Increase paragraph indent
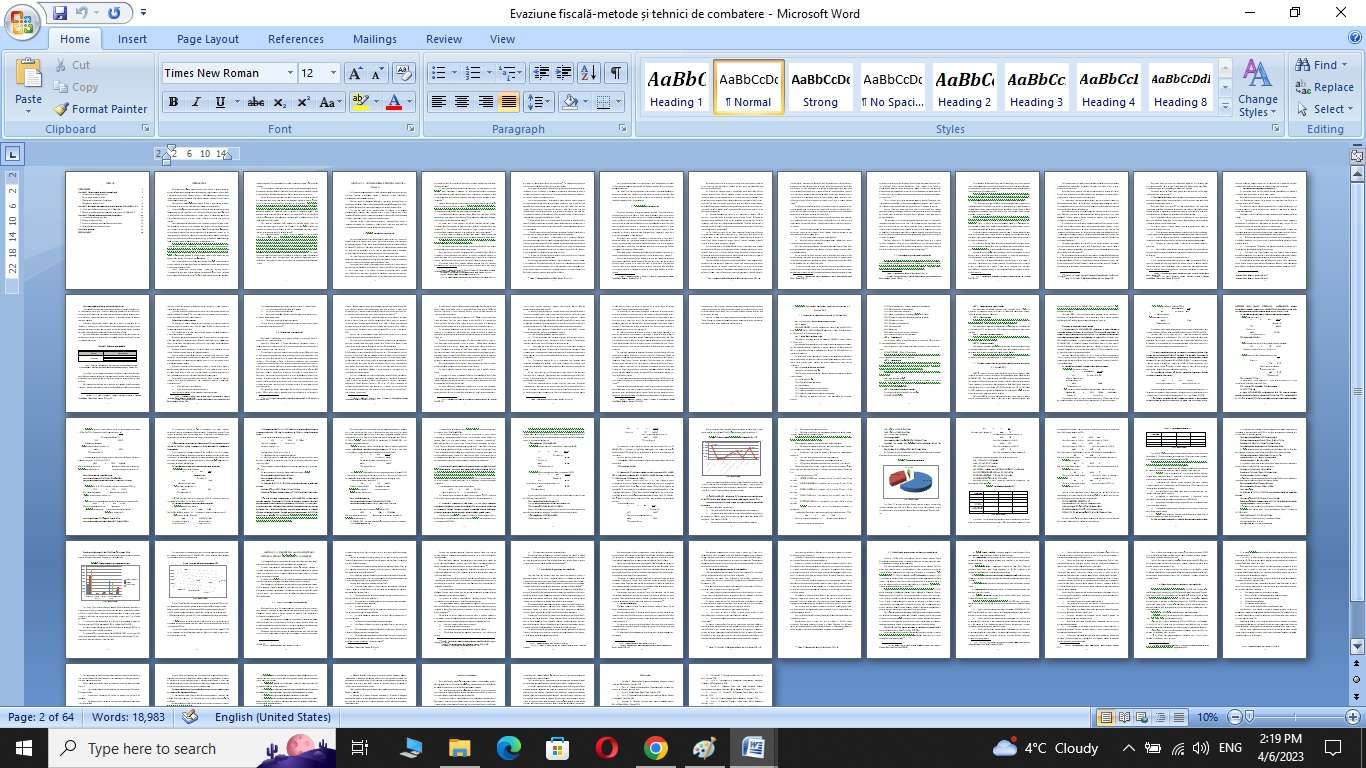Screen dimensions: 1366x768 [564, 73]
